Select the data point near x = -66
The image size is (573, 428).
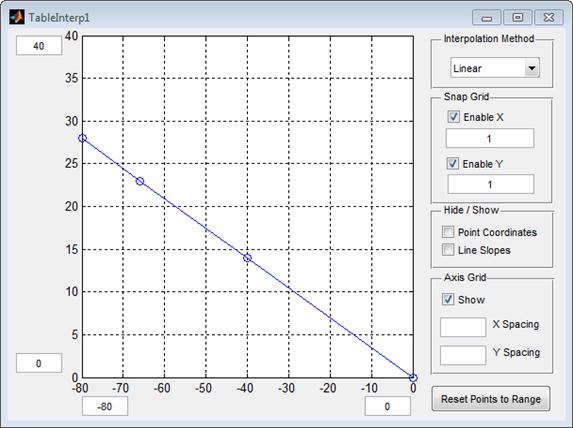coord(140,181)
